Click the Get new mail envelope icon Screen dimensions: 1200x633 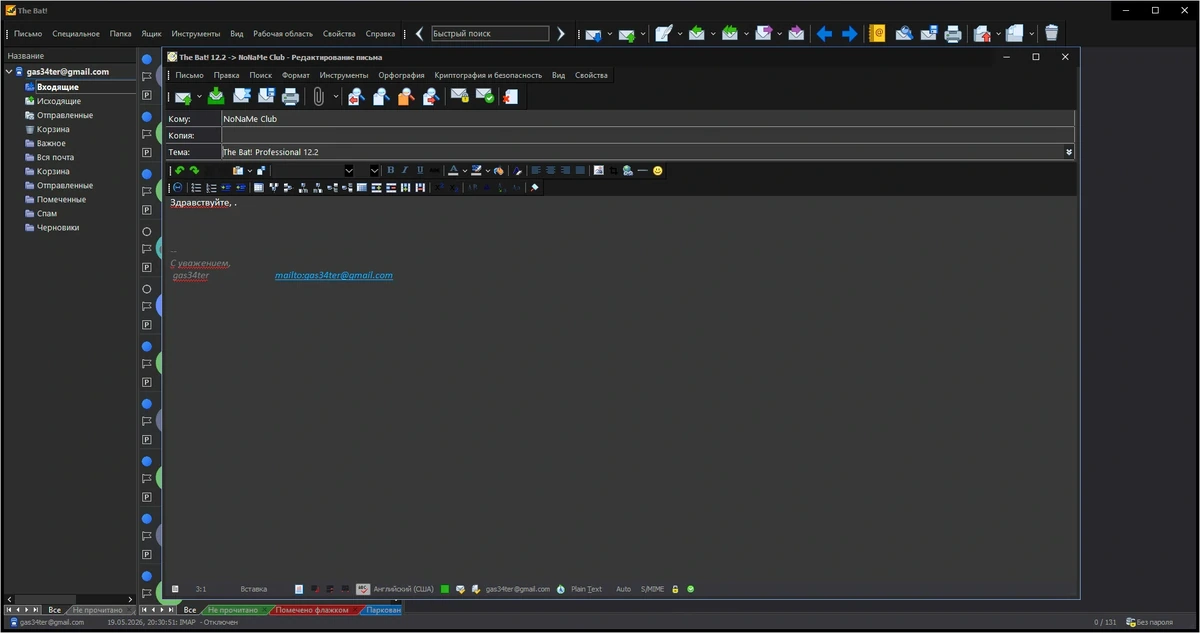coord(593,34)
